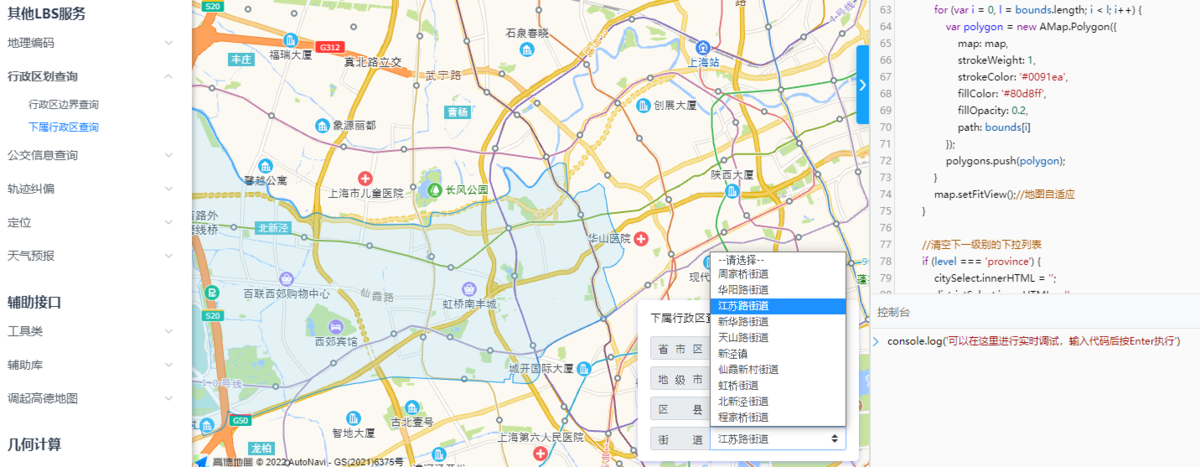Click the 长风公园 park icon
1200x467 pixels.
click(x=435, y=189)
